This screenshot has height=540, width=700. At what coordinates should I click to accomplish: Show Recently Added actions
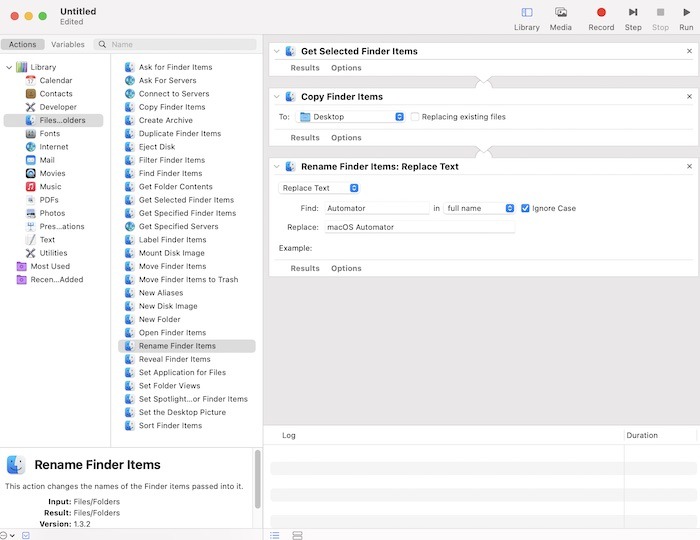(x=56, y=279)
